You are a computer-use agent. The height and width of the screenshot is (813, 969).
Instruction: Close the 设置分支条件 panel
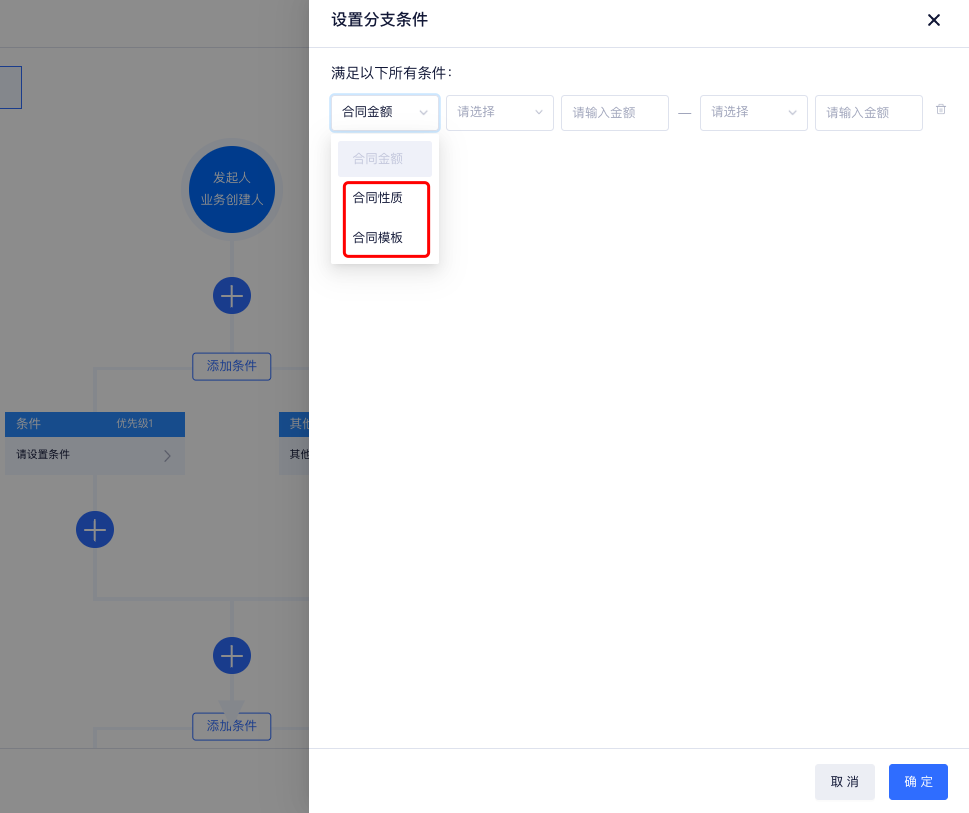click(933, 20)
